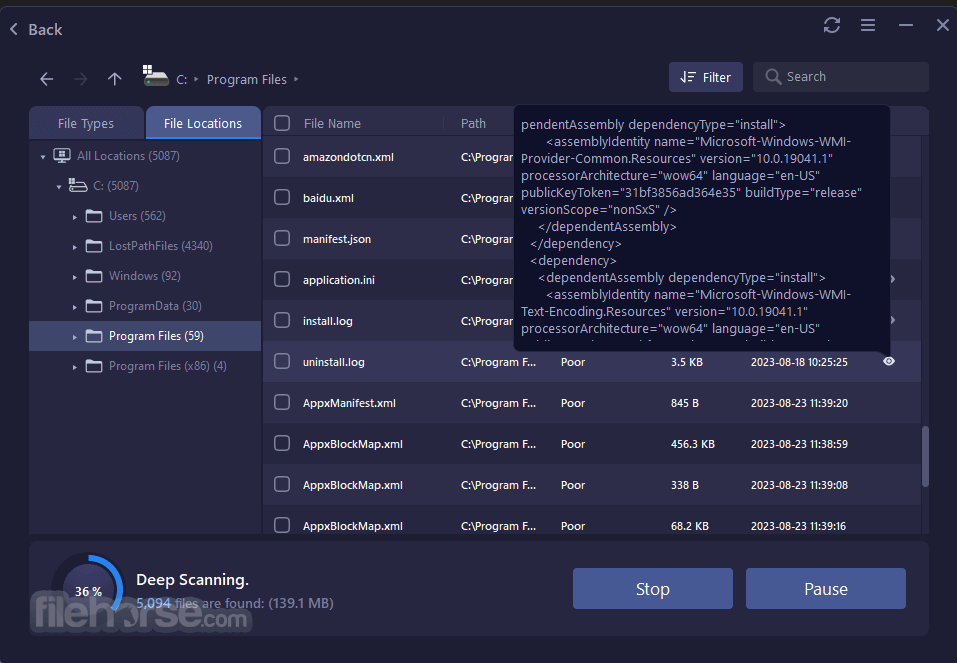Click the ProgramData folder icon
957x663 pixels.
click(x=94, y=306)
